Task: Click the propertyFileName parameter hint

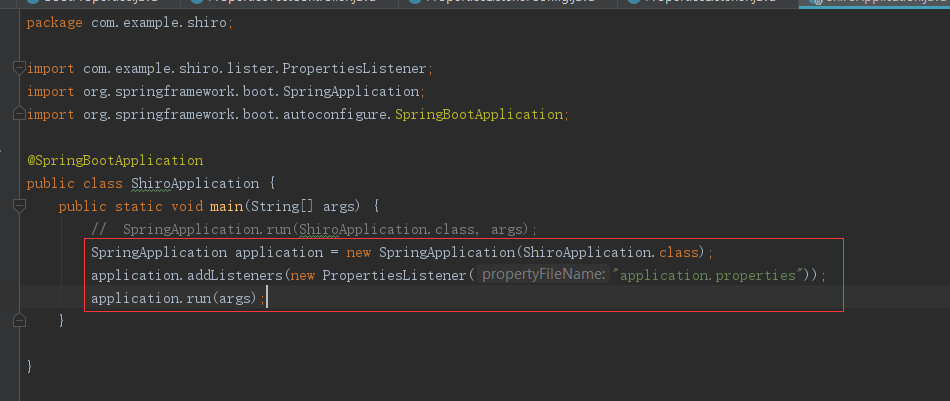Action: coord(544,275)
